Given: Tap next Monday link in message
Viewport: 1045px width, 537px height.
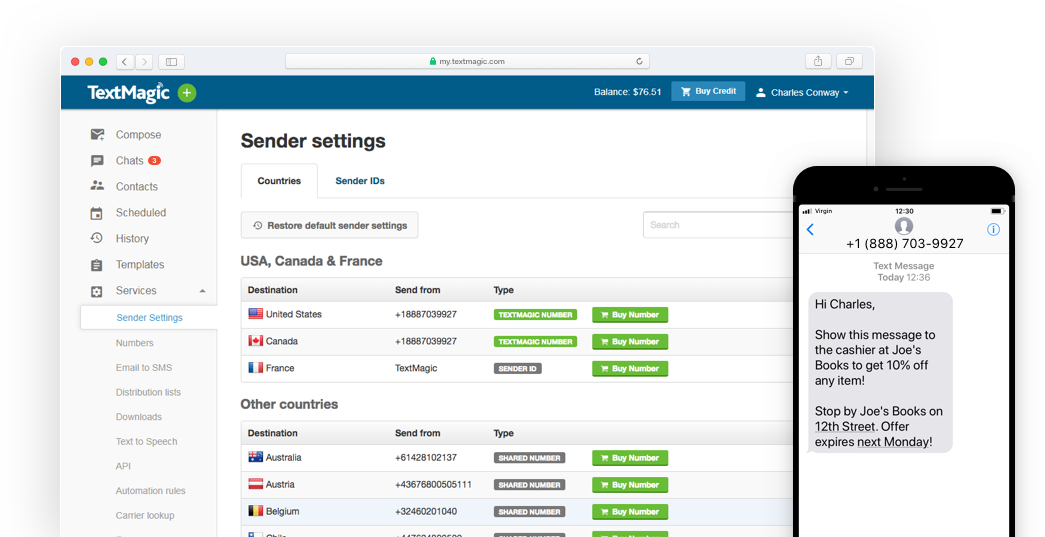Looking at the screenshot, I should coord(892,442).
